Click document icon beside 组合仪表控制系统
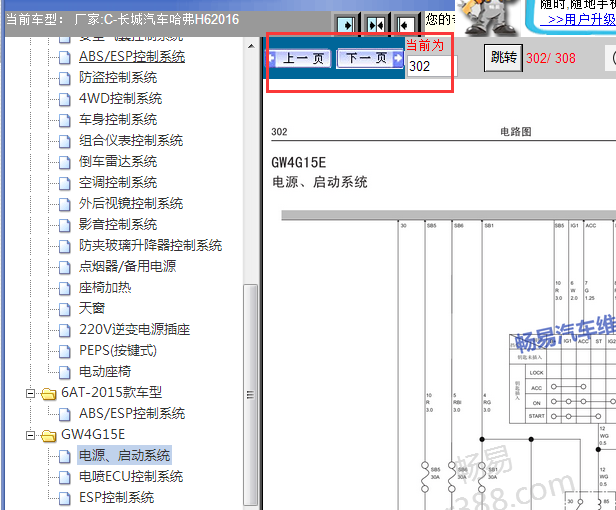 click(x=65, y=141)
